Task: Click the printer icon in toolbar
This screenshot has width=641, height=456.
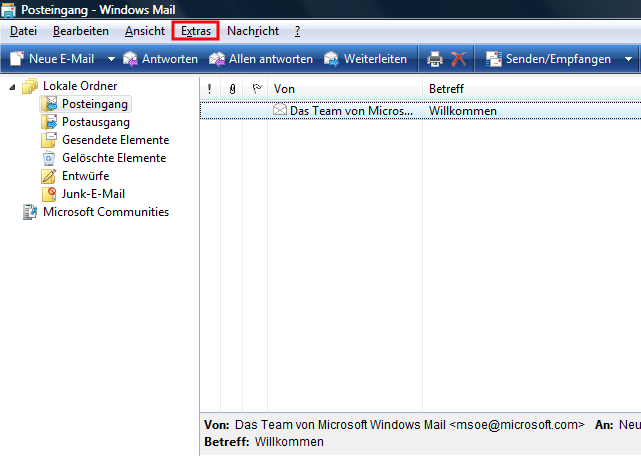Action: click(435, 59)
